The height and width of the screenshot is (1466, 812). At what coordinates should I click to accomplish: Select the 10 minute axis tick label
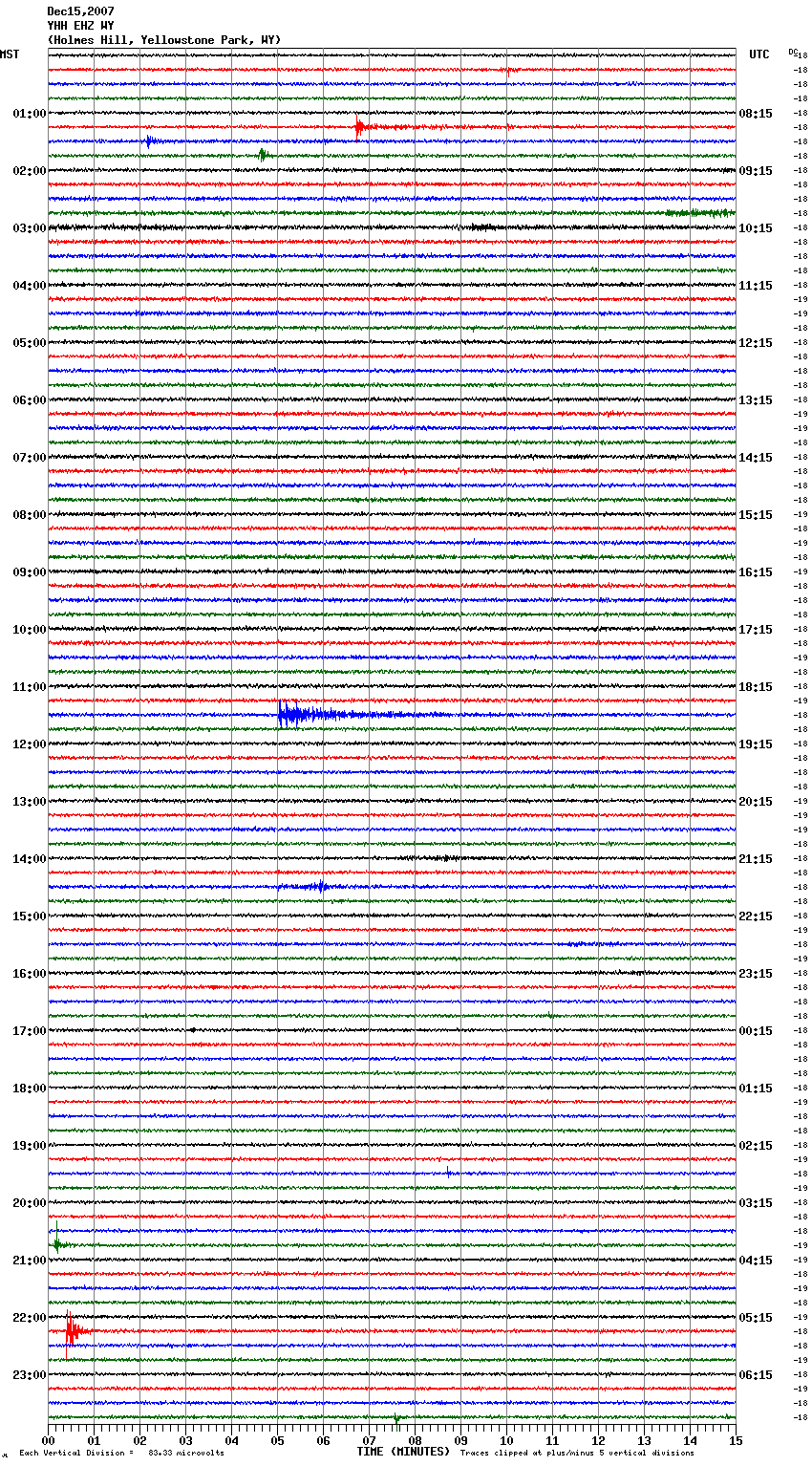pyautogui.click(x=507, y=1440)
